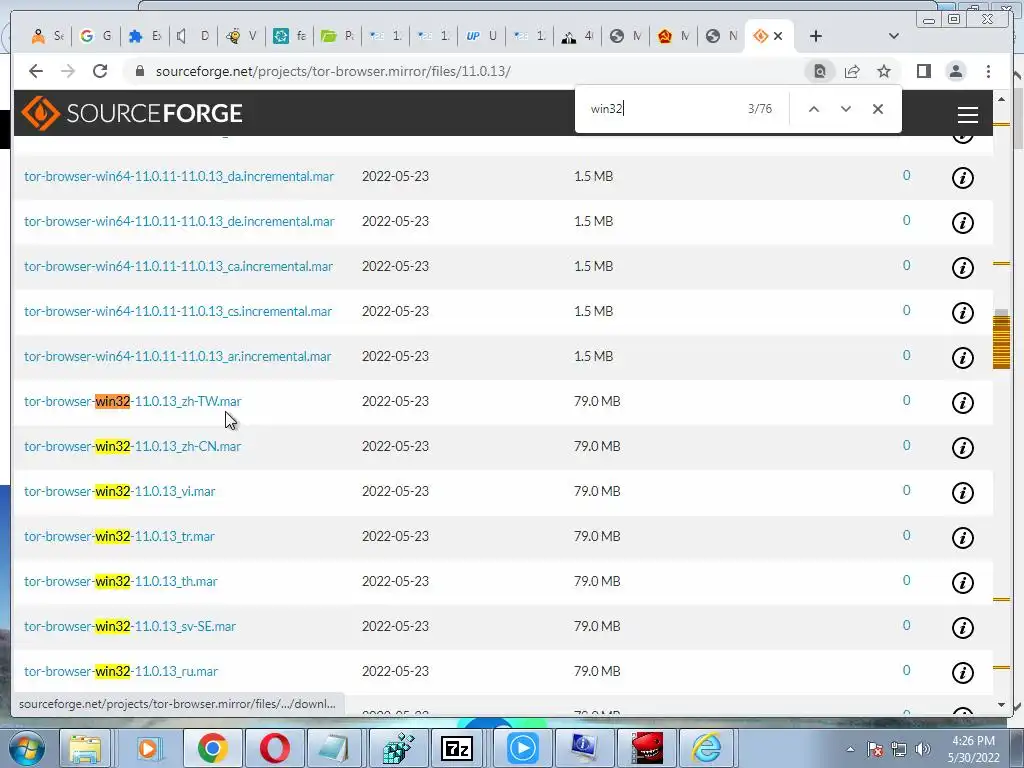Click the scrollbar down arrow

1001,705
